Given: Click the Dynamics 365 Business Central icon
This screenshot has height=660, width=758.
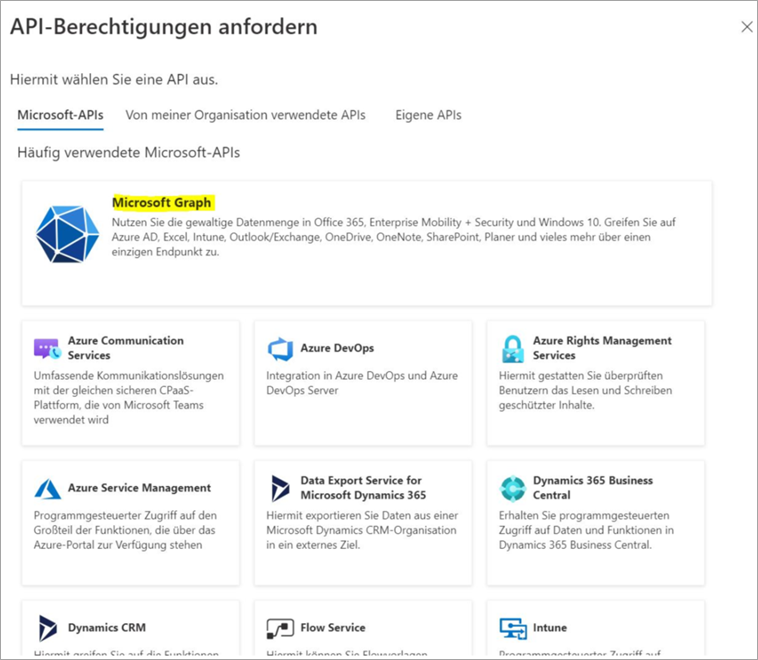Looking at the screenshot, I should [x=513, y=489].
